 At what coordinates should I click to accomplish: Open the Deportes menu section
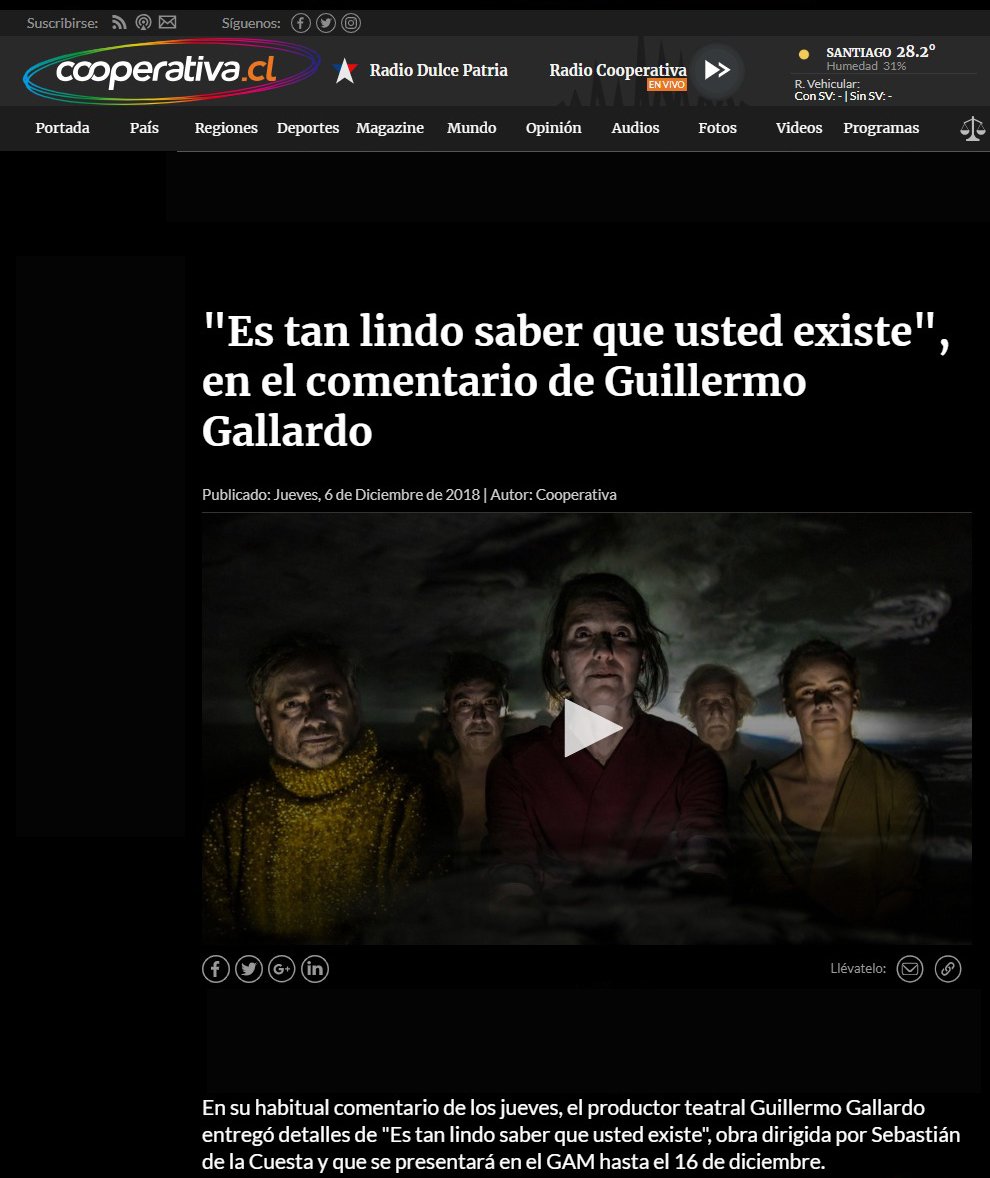pos(308,128)
